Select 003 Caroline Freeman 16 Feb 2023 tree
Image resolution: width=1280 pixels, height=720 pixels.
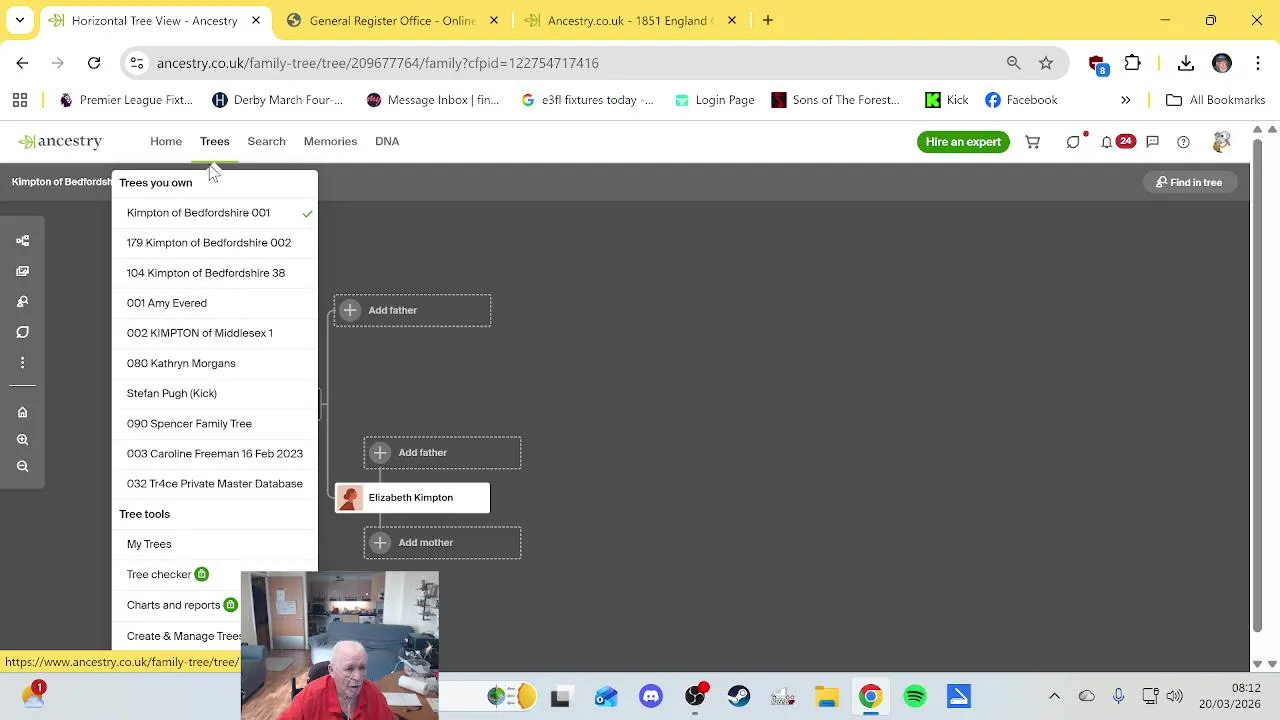(215, 454)
